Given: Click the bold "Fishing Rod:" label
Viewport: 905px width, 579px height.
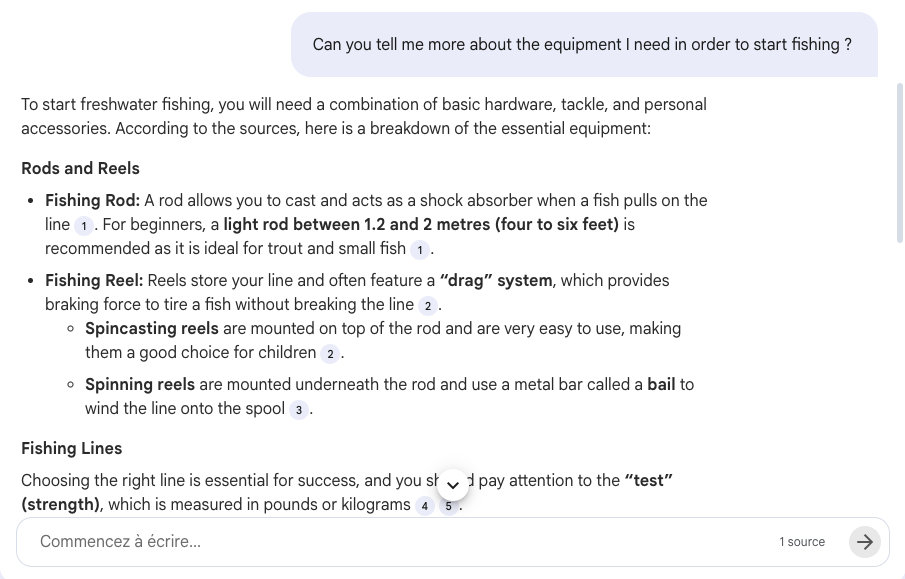Looking at the screenshot, I should click(92, 200).
